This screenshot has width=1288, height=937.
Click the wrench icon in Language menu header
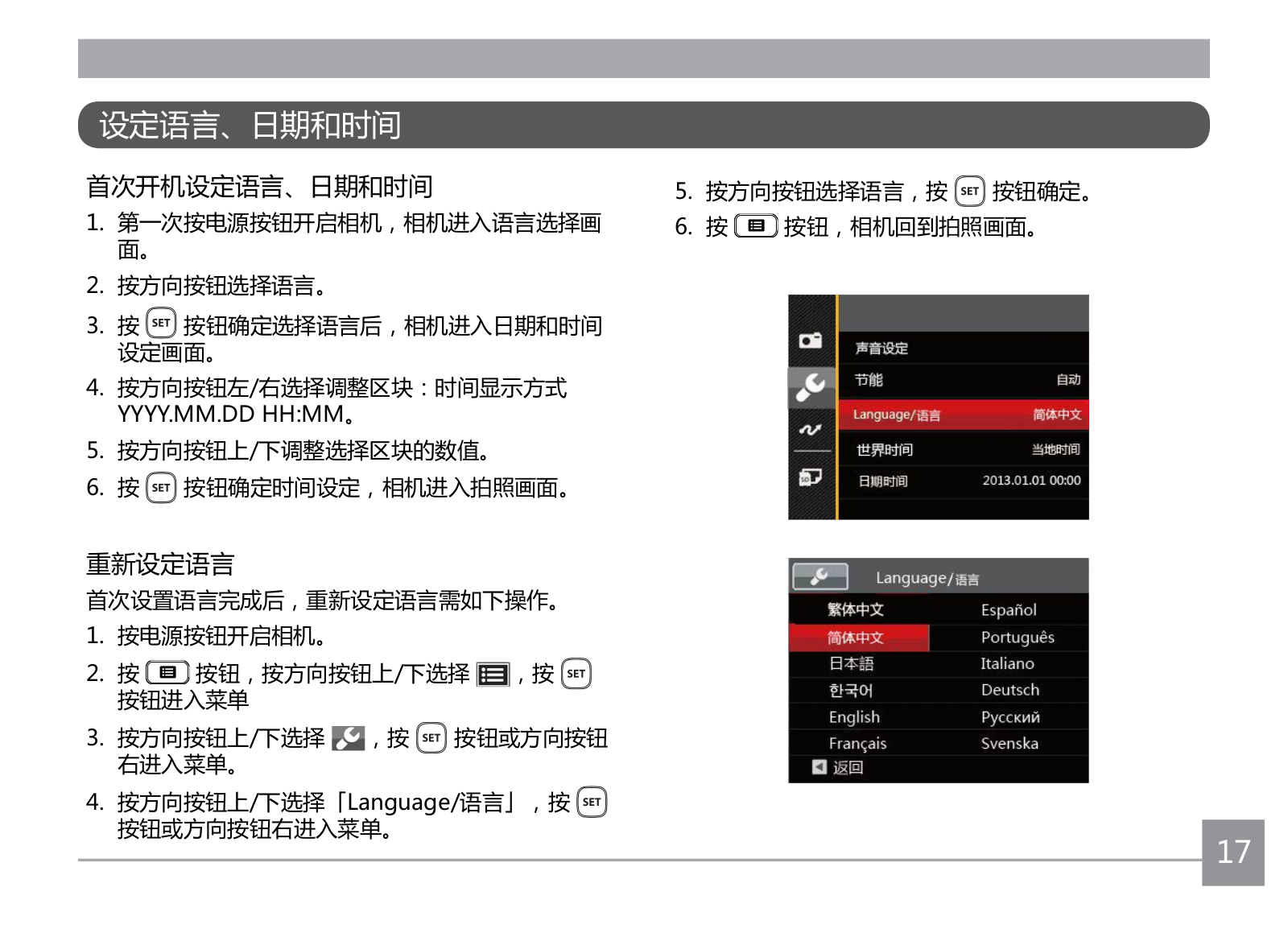point(820,576)
